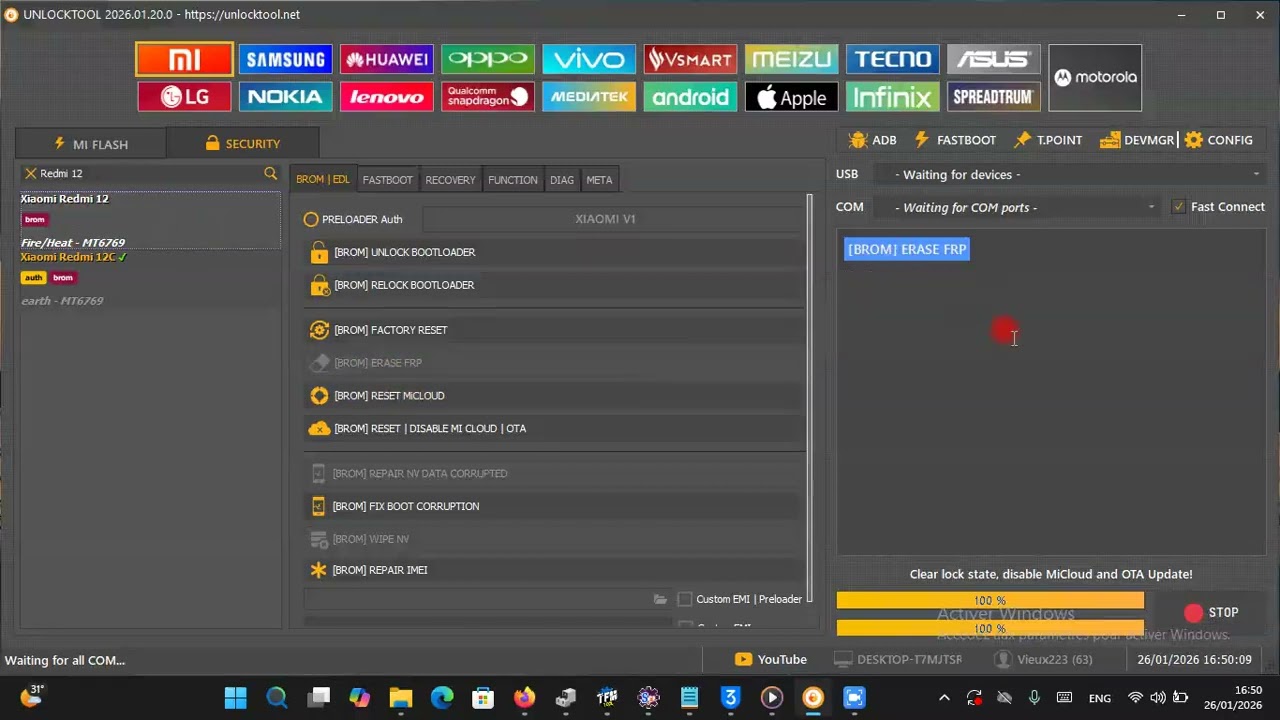Open the CONFIG settings
This screenshot has height=720, width=1280.
point(1218,140)
